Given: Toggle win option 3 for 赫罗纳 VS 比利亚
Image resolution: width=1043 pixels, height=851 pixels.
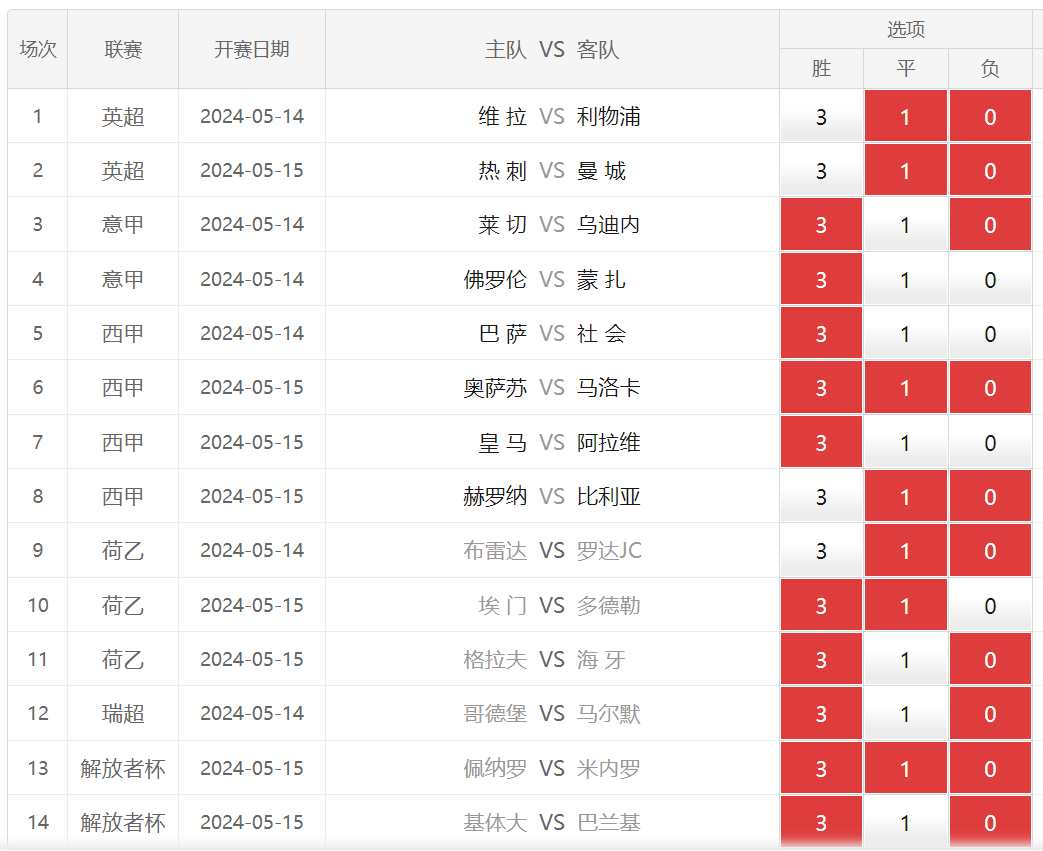Looking at the screenshot, I should pyautogui.click(x=821, y=496).
